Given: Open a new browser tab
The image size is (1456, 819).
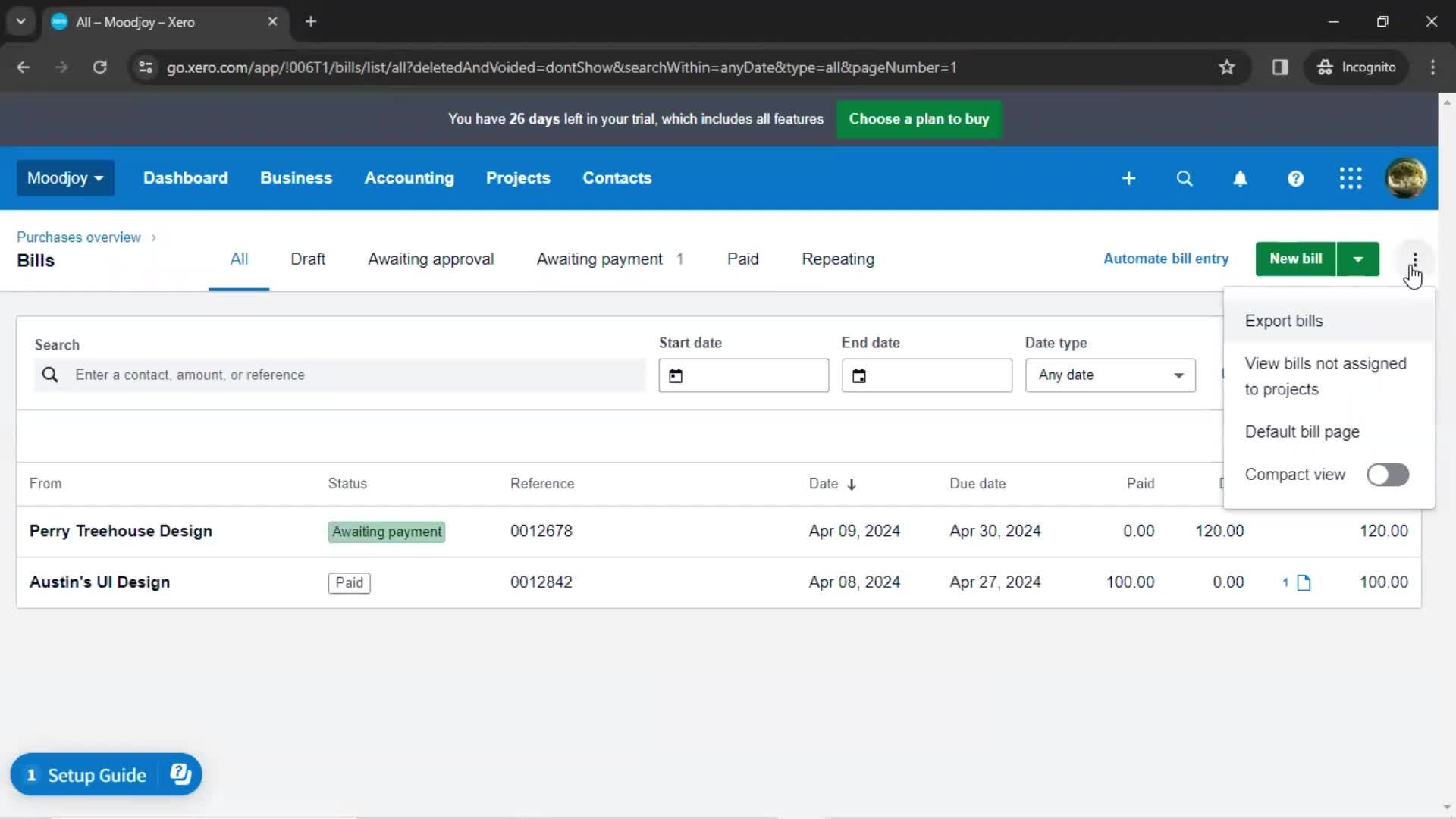Looking at the screenshot, I should click(311, 21).
